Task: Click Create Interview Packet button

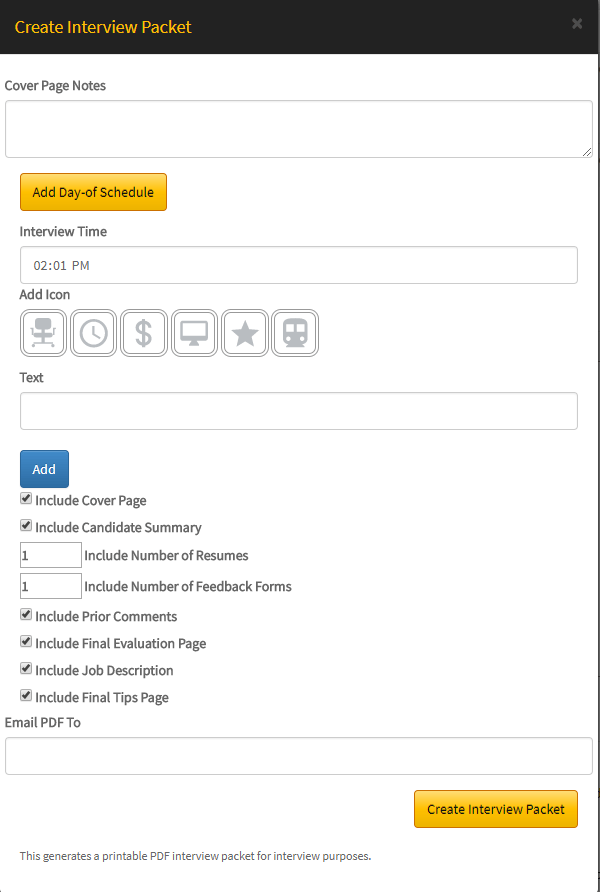Action: (495, 809)
